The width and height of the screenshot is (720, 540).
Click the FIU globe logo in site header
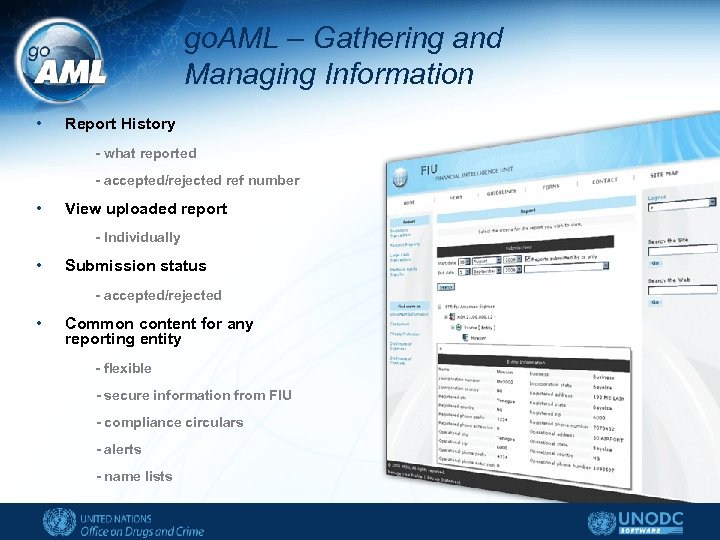[x=400, y=177]
